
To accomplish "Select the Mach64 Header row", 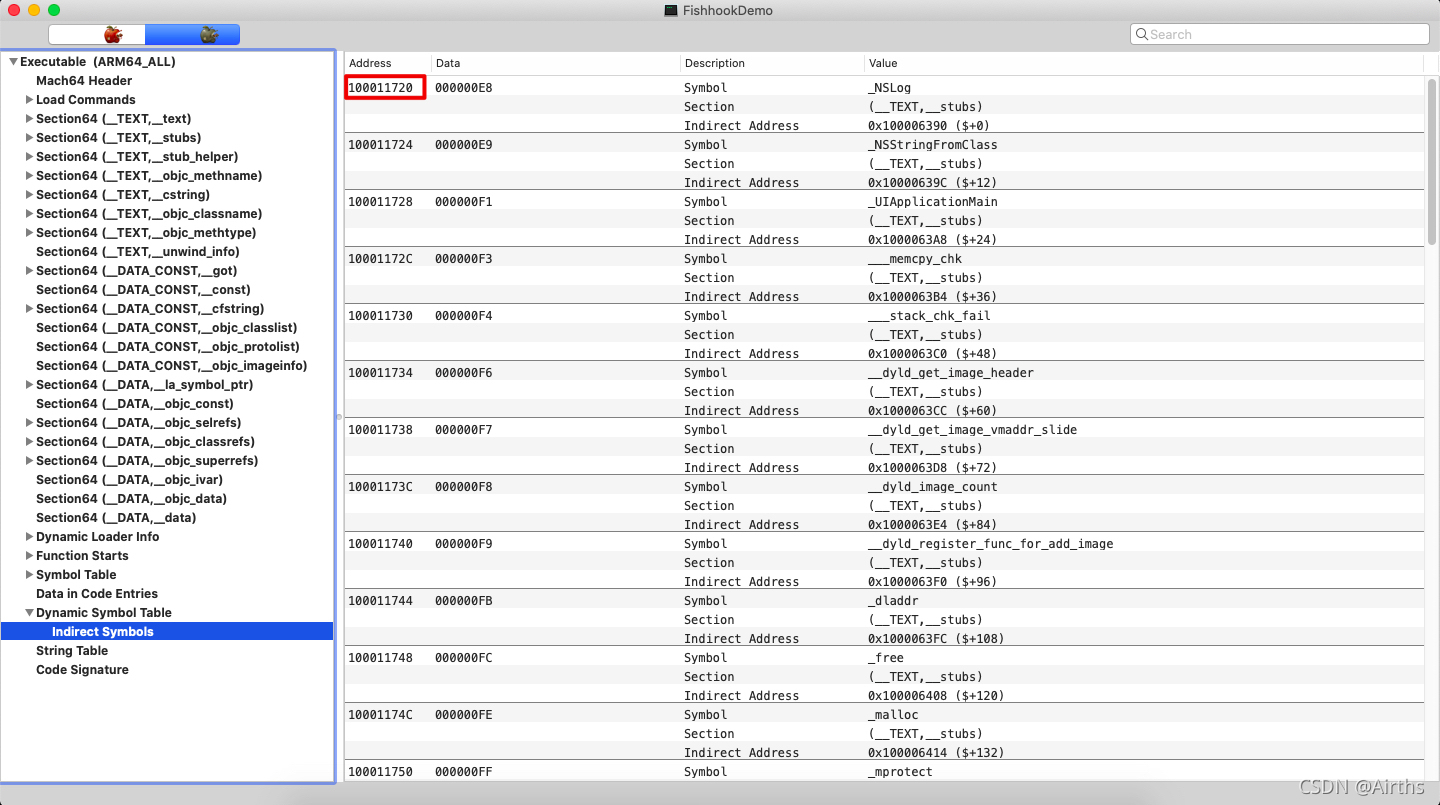I will (x=167, y=81).
